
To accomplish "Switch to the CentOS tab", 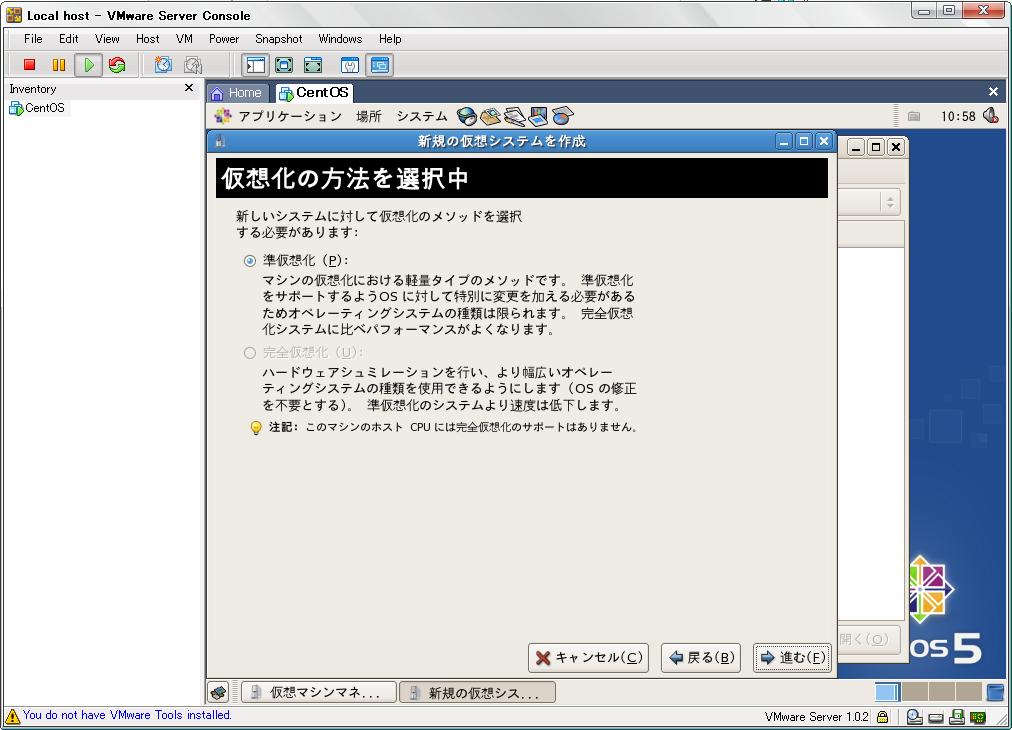I will pos(314,93).
